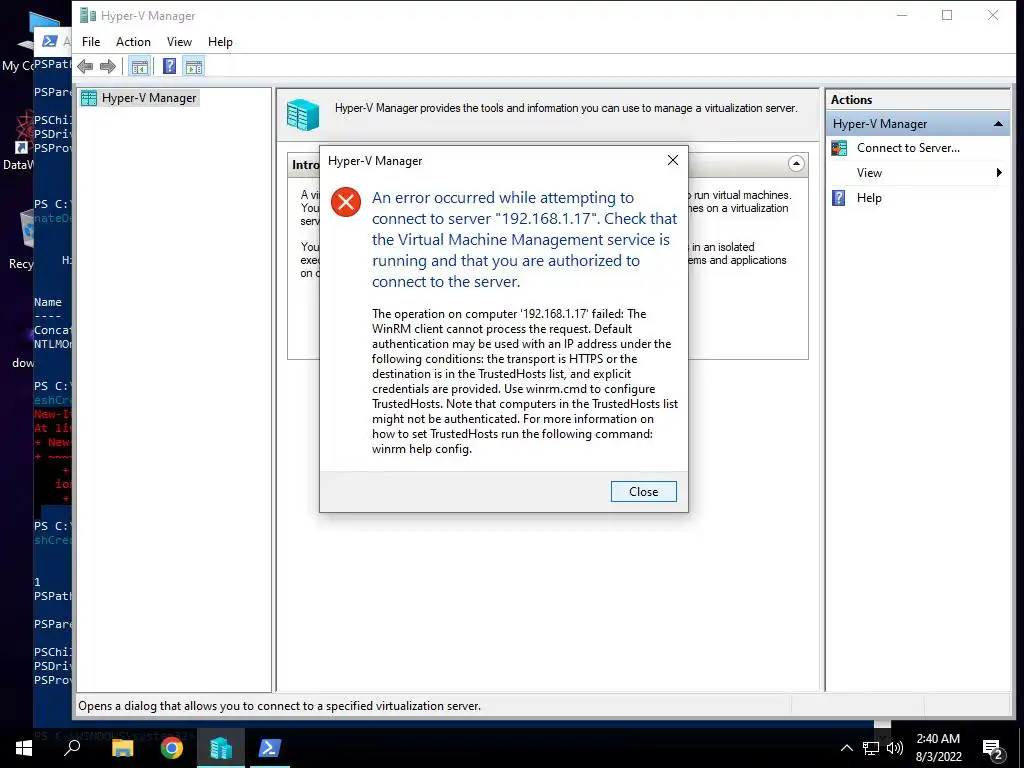
Task: Click the Actions pane header
Action: [918, 100]
